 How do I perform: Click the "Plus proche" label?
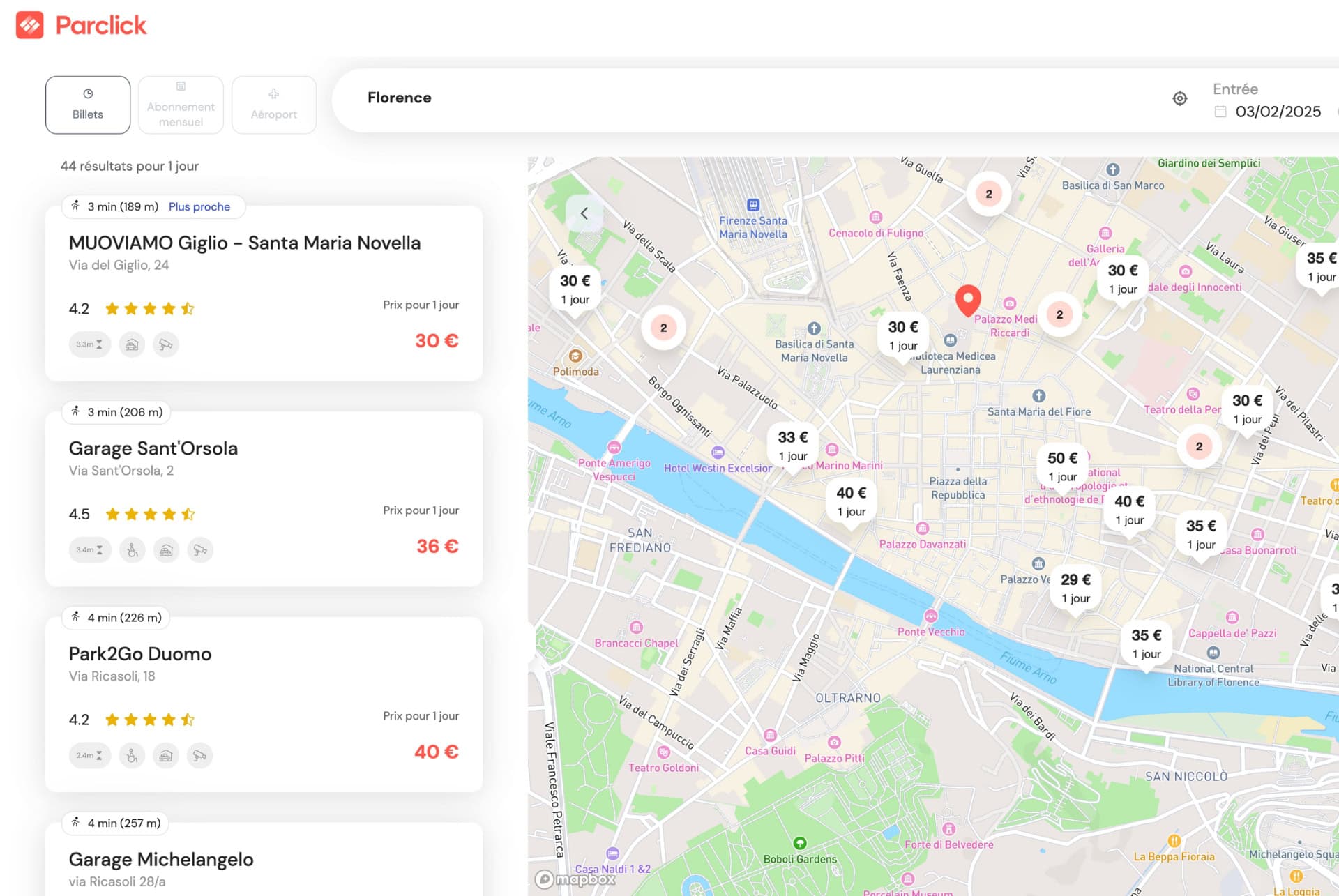tap(199, 206)
